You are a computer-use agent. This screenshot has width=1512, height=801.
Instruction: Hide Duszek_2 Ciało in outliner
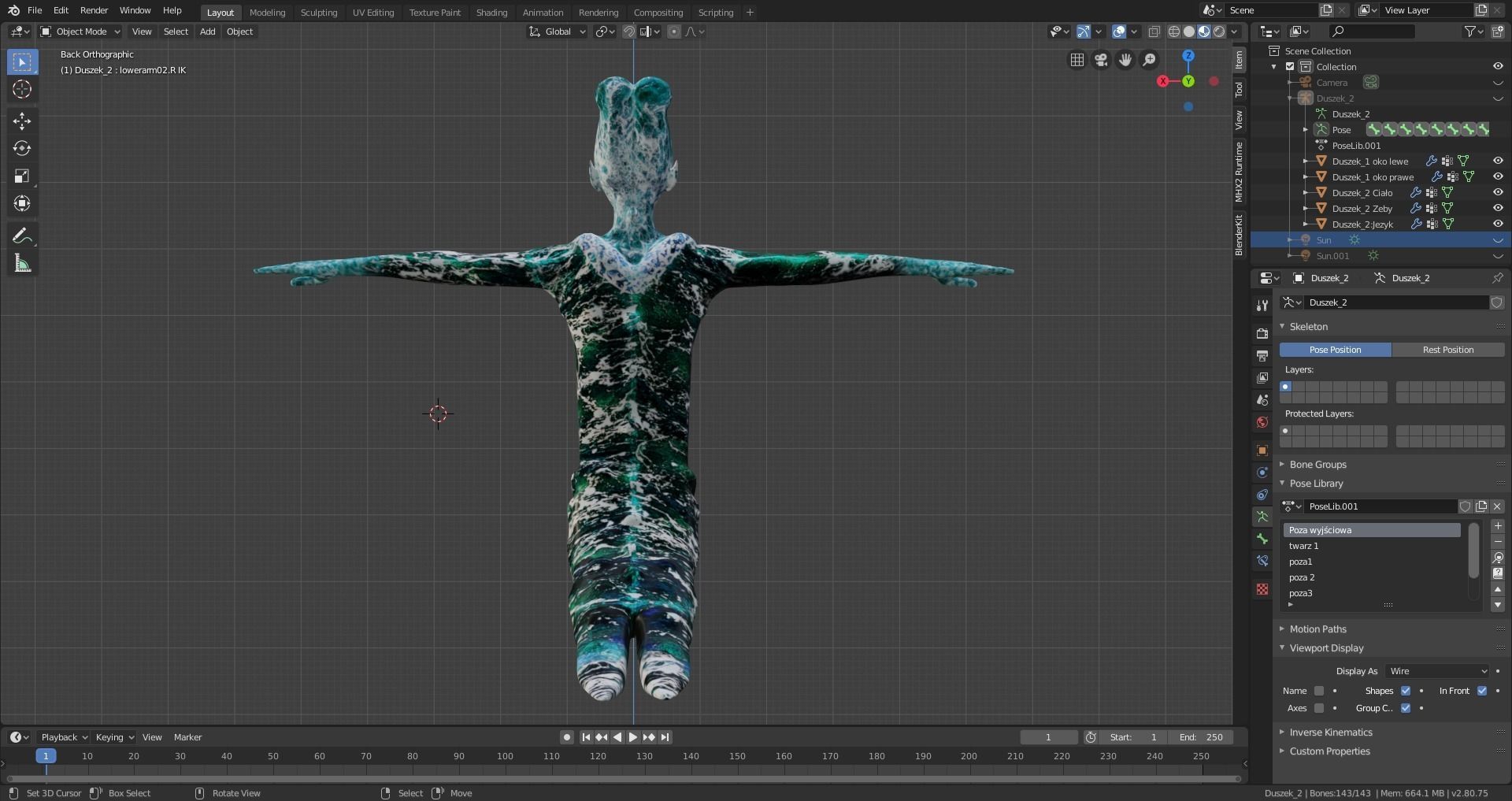(1498, 192)
